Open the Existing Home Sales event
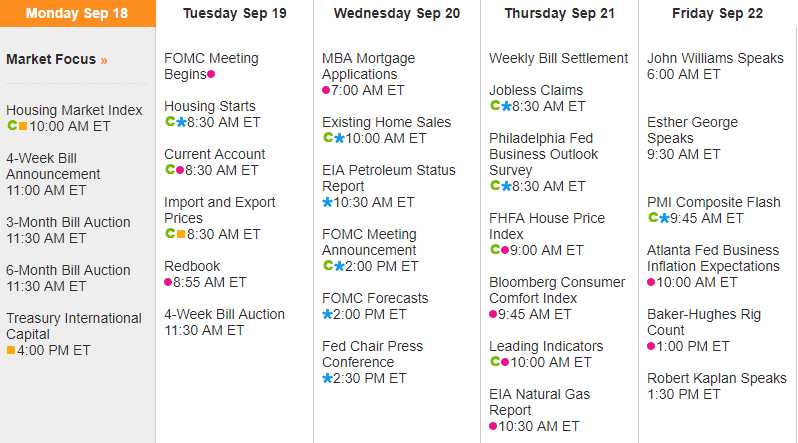This screenshot has width=798, height=443. click(x=386, y=122)
